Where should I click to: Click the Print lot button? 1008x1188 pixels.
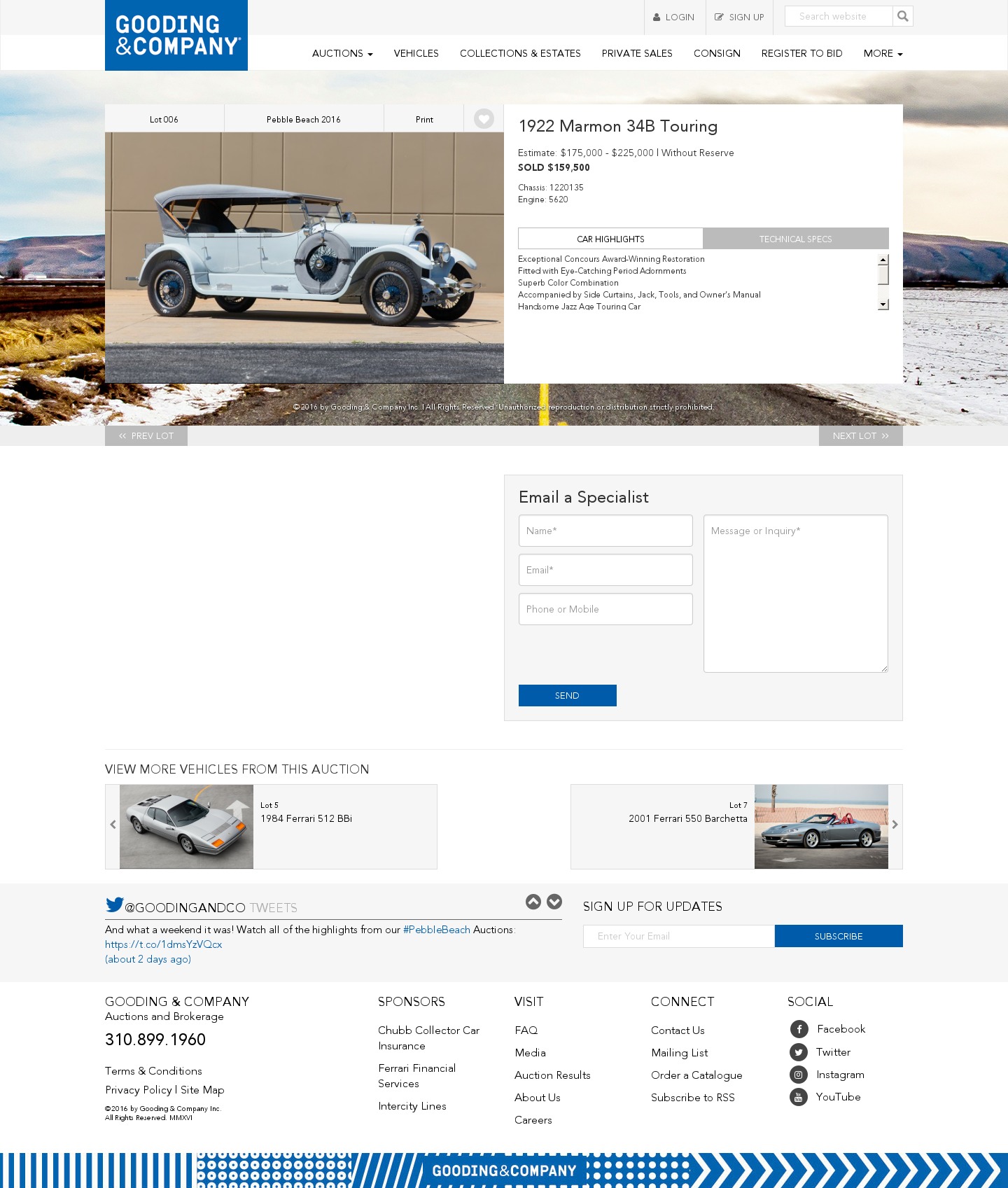point(424,119)
